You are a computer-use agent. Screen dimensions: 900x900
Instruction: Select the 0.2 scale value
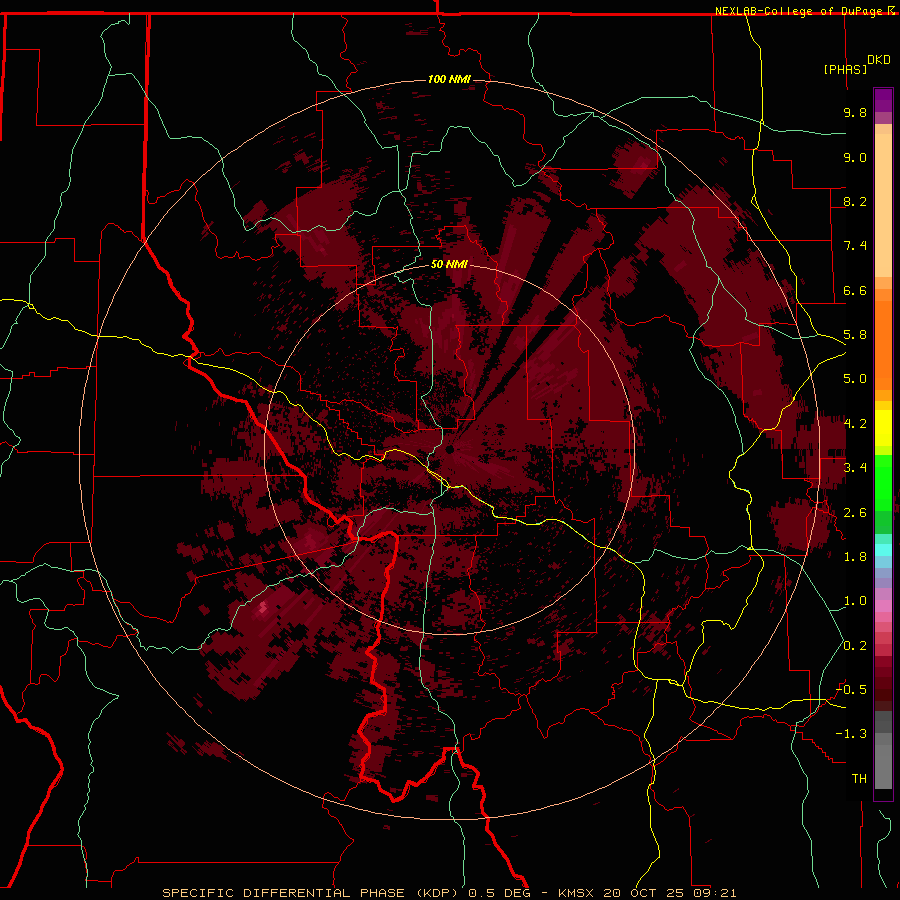pos(855,646)
